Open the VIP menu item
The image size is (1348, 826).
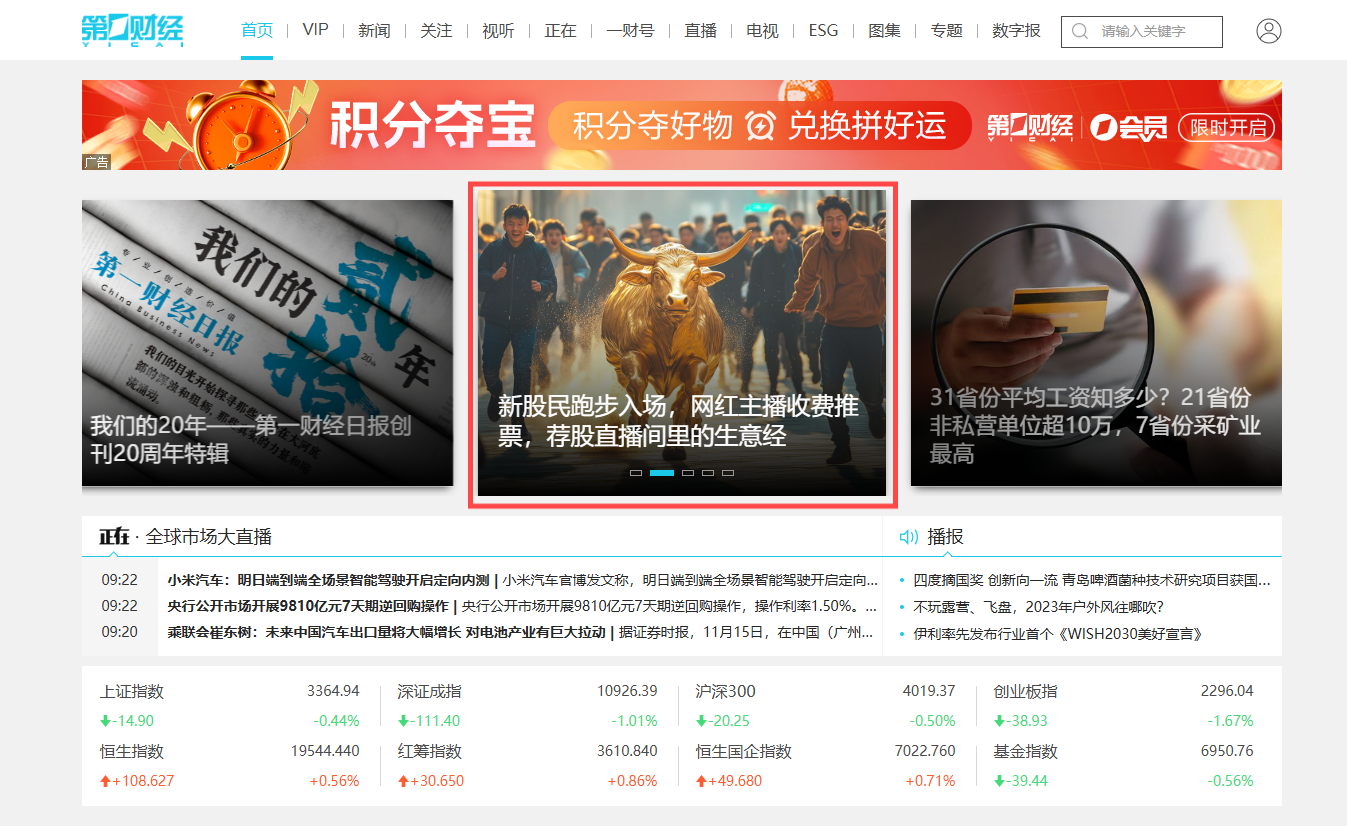click(x=315, y=30)
